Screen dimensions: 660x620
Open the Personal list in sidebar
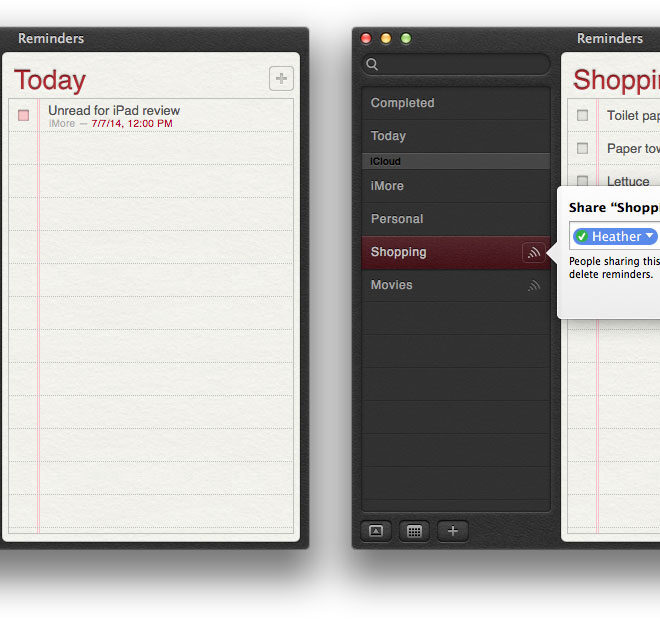click(456, 219)
